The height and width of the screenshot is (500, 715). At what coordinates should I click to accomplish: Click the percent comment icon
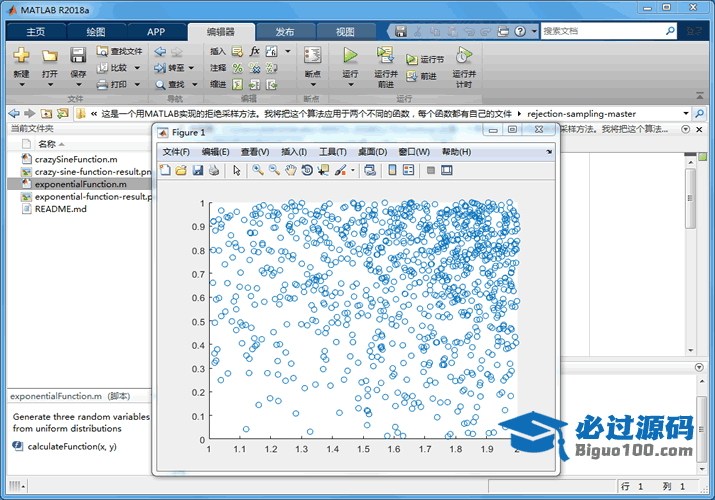[237, 68]
